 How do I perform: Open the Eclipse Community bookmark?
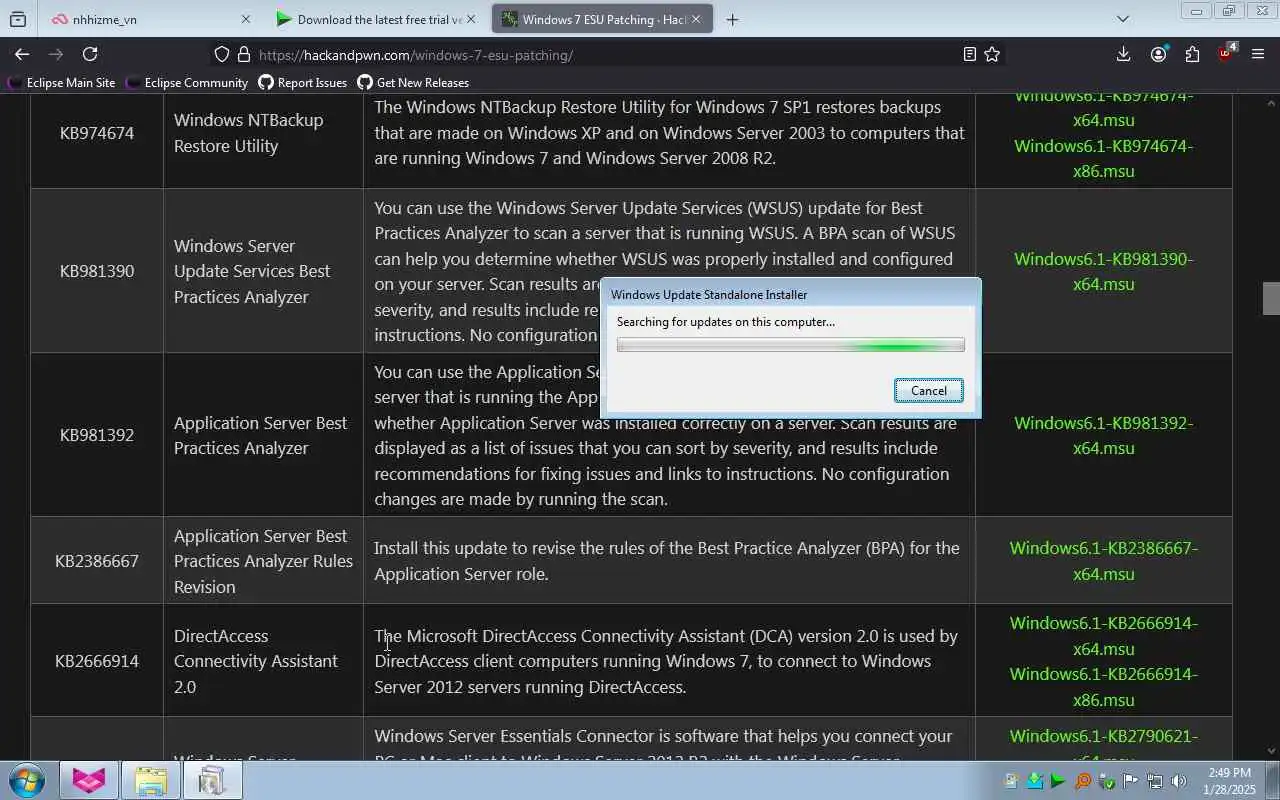pos(186,83)
